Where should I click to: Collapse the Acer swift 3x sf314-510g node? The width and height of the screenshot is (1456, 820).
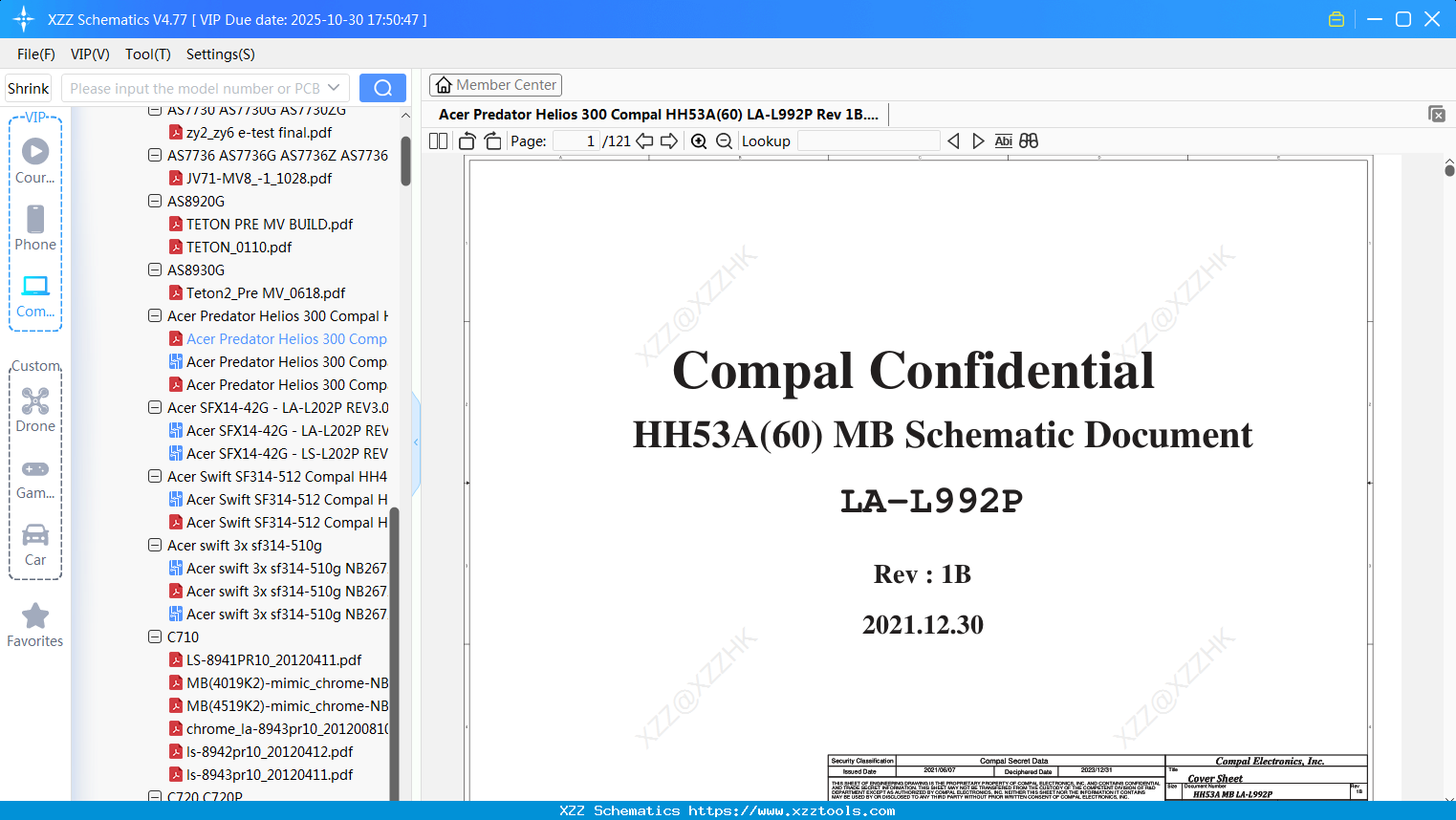(x=155, y=545)
